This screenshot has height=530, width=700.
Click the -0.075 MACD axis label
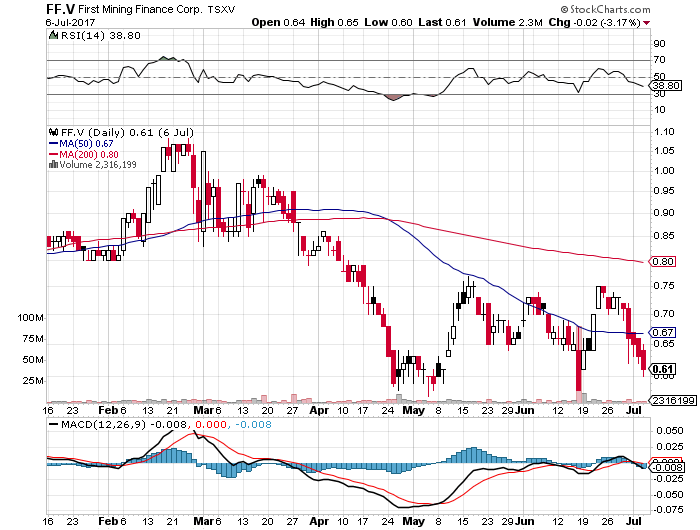tap(668, 509)
